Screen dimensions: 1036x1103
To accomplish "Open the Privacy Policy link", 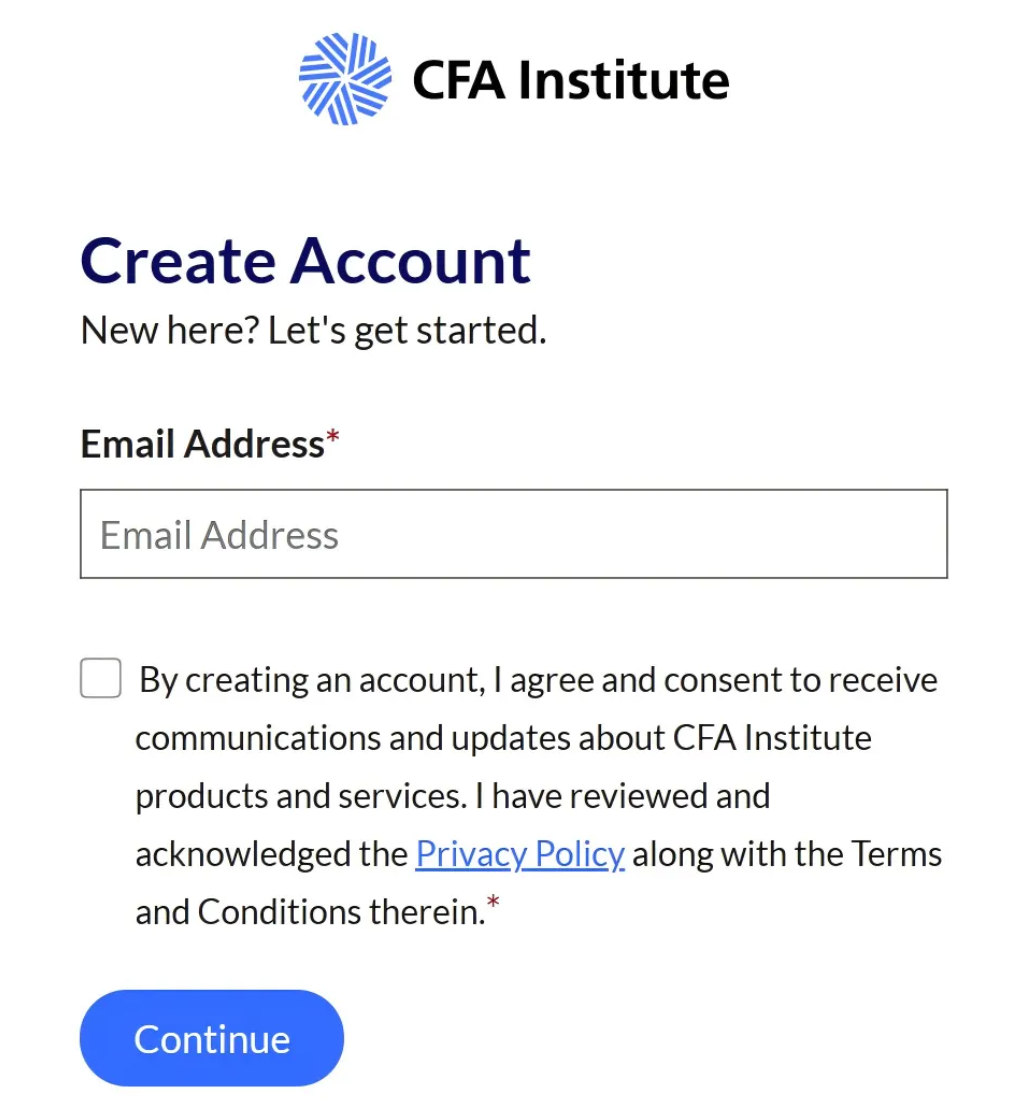I will (x=520, y=854).
